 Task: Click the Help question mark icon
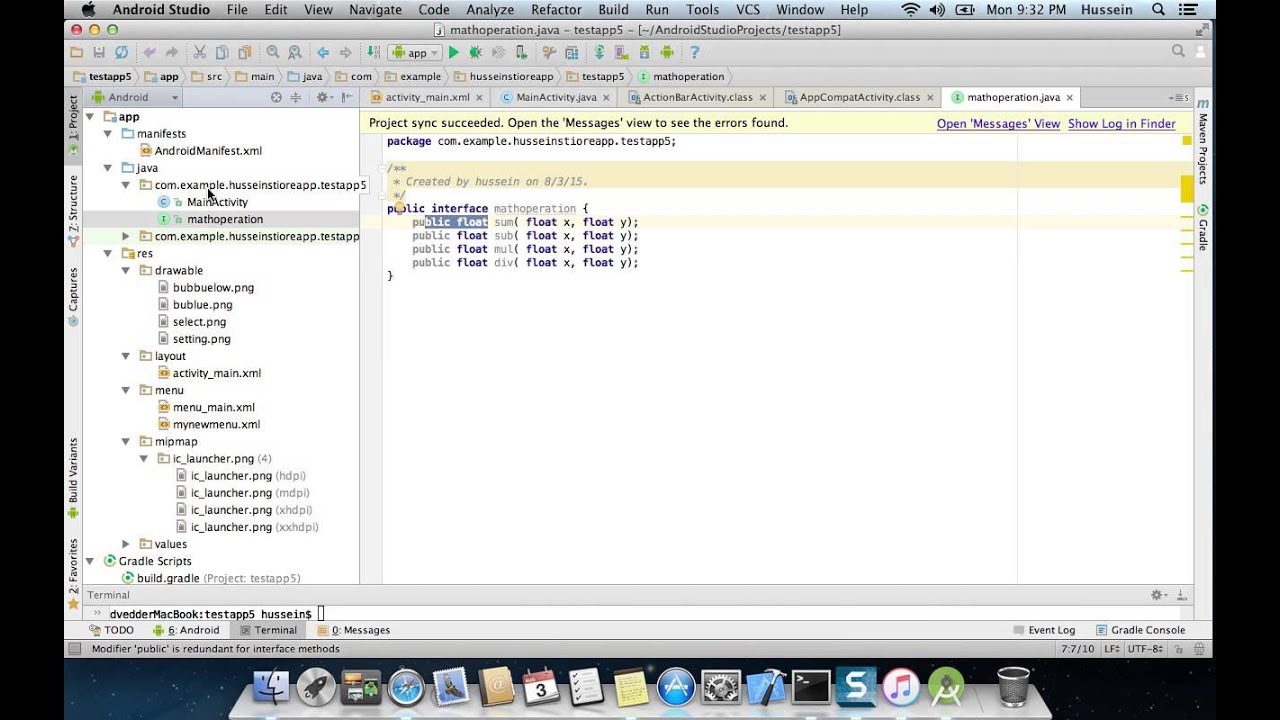[695, 52]
